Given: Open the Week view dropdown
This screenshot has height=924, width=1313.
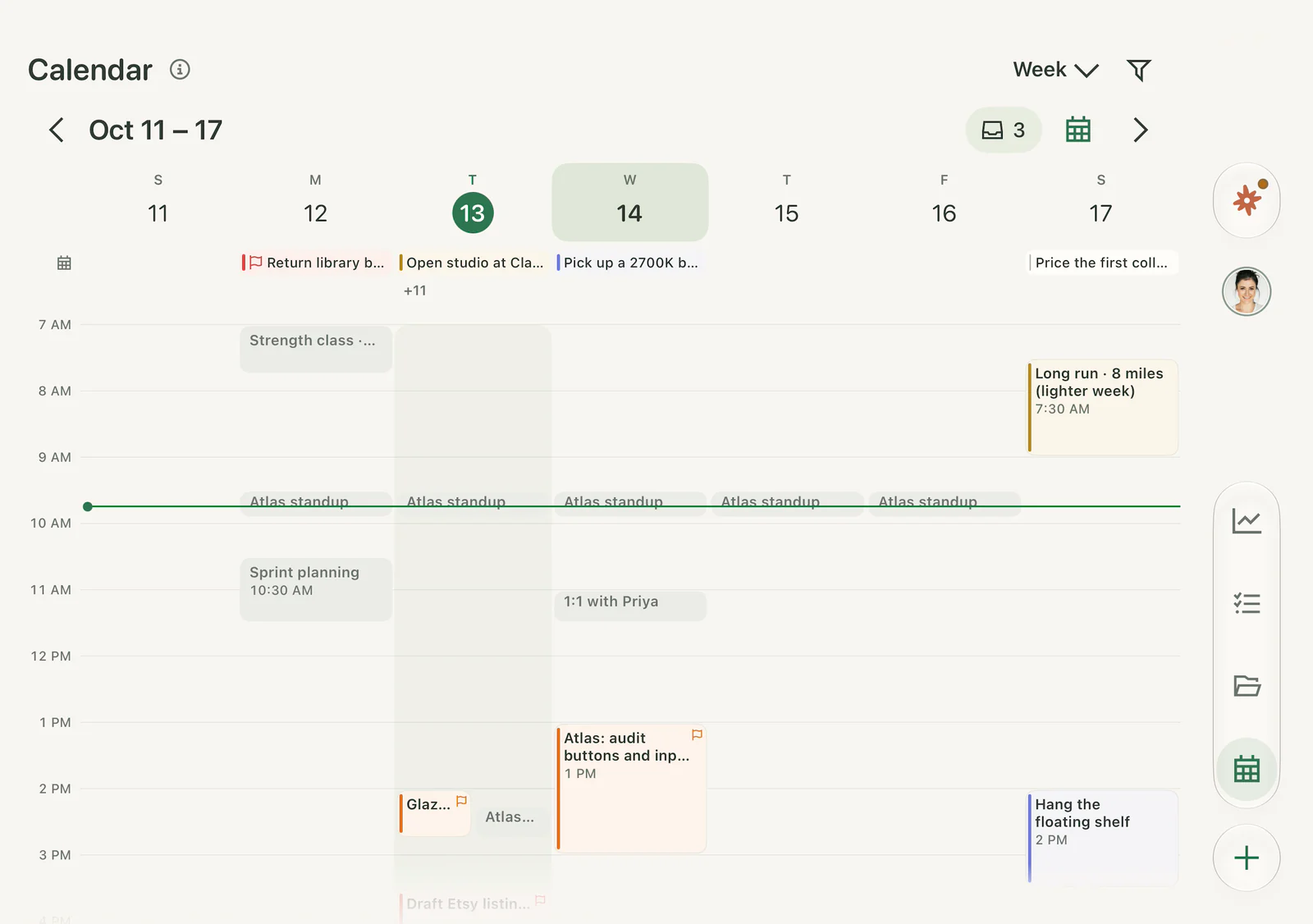Looking at the screenshot, I should point(1055,70).
